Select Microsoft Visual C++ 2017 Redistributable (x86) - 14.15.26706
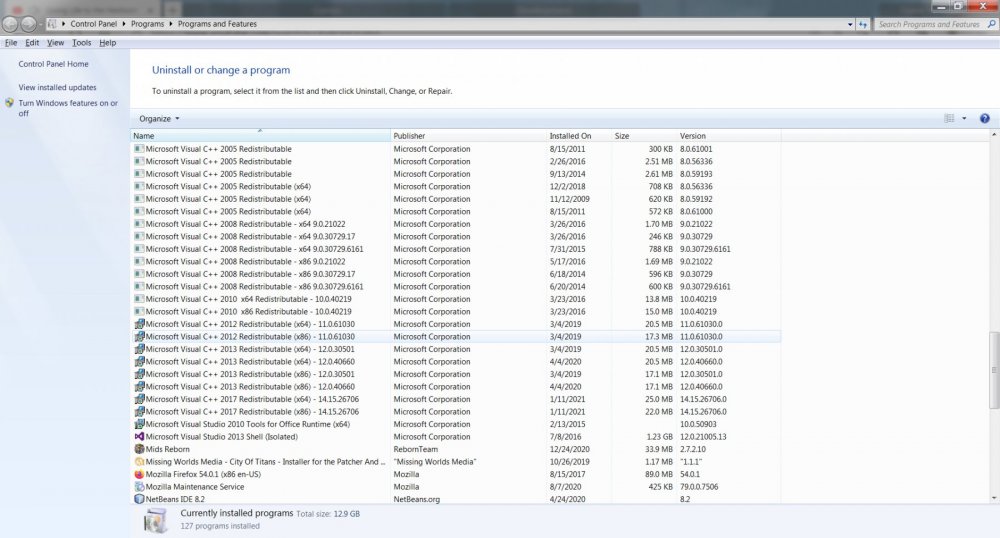 [x=456, y=412]
